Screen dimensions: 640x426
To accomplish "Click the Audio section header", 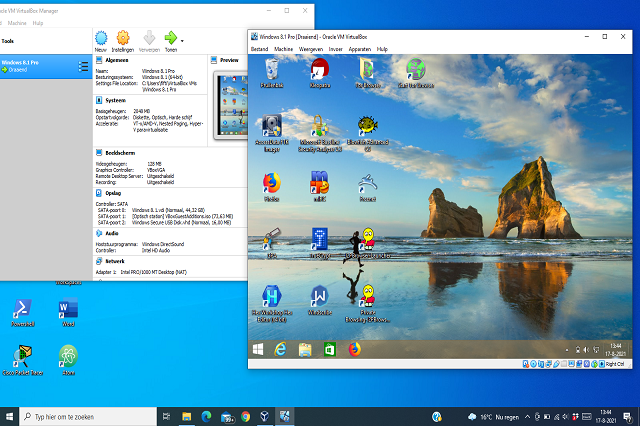I will 112,233.
